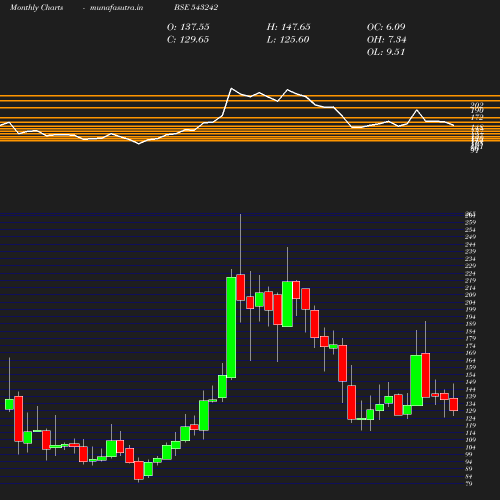Click the '239' label on the candlestick price axis

[x=471, y=251]
